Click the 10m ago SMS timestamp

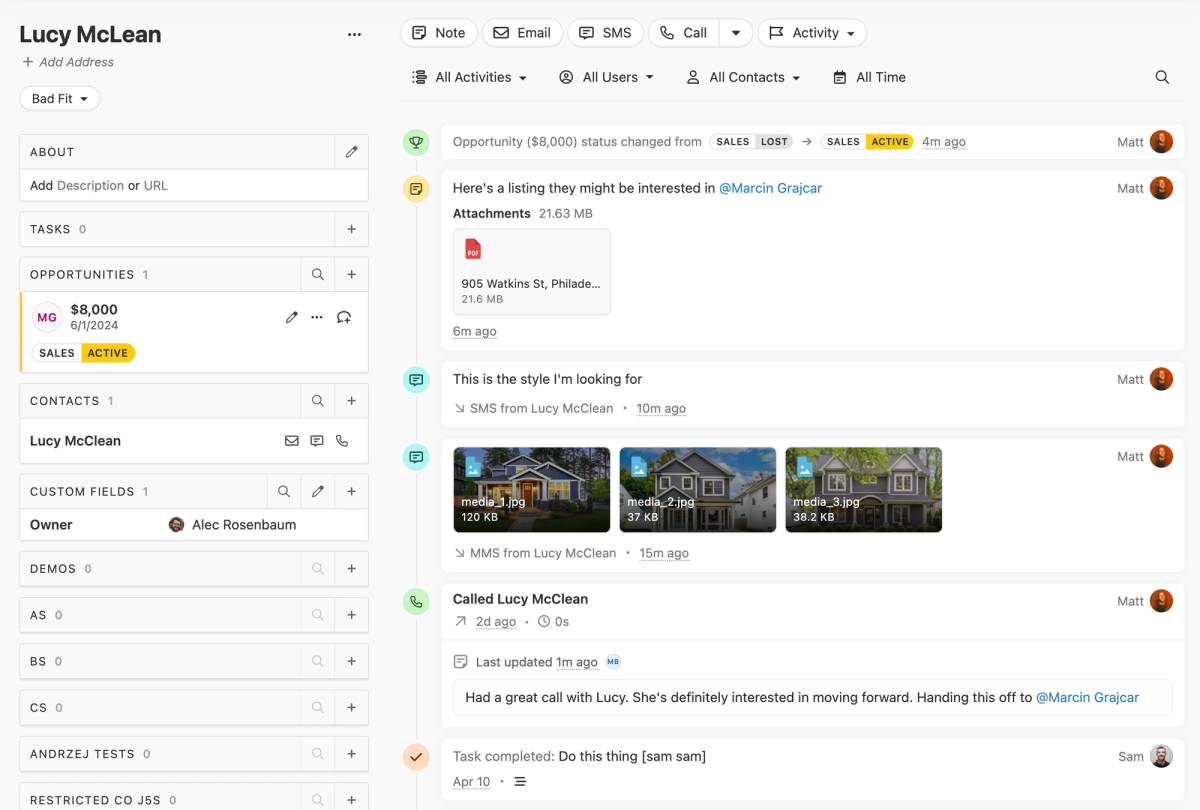(x=661, y=409)
